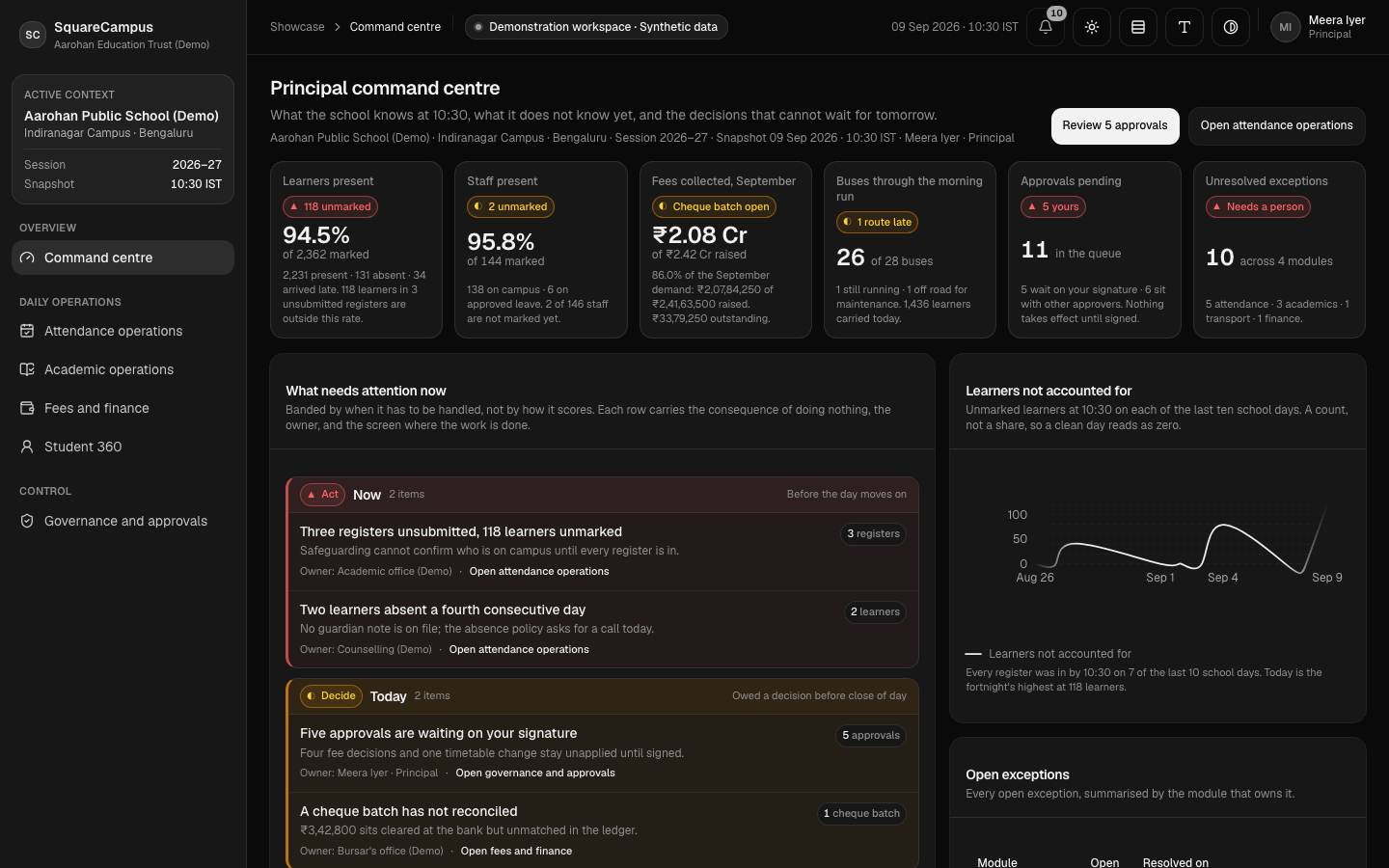
Task: Open the Student 360 person icon
Action: pos(27,447)
